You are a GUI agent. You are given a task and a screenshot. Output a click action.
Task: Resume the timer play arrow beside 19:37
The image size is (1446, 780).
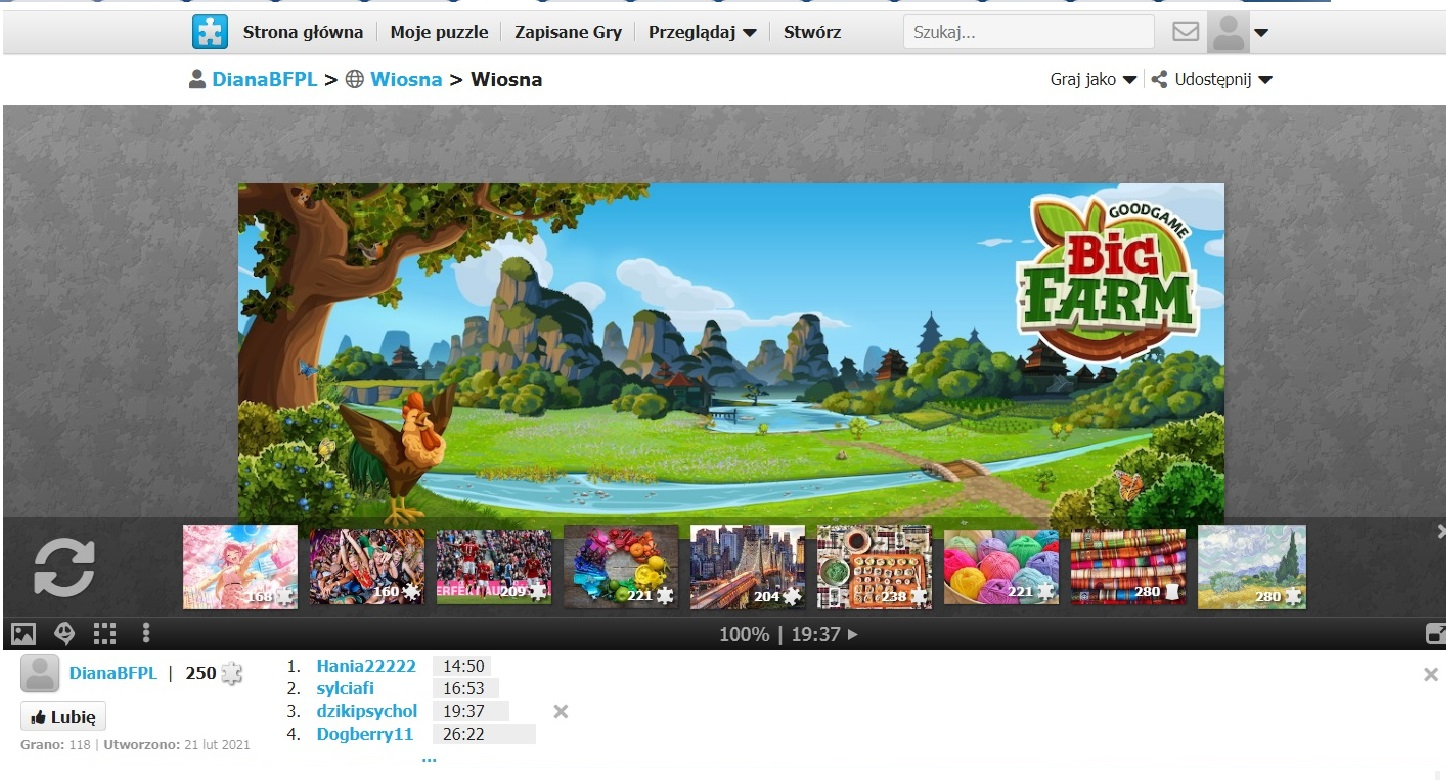(x=853, y=634)
